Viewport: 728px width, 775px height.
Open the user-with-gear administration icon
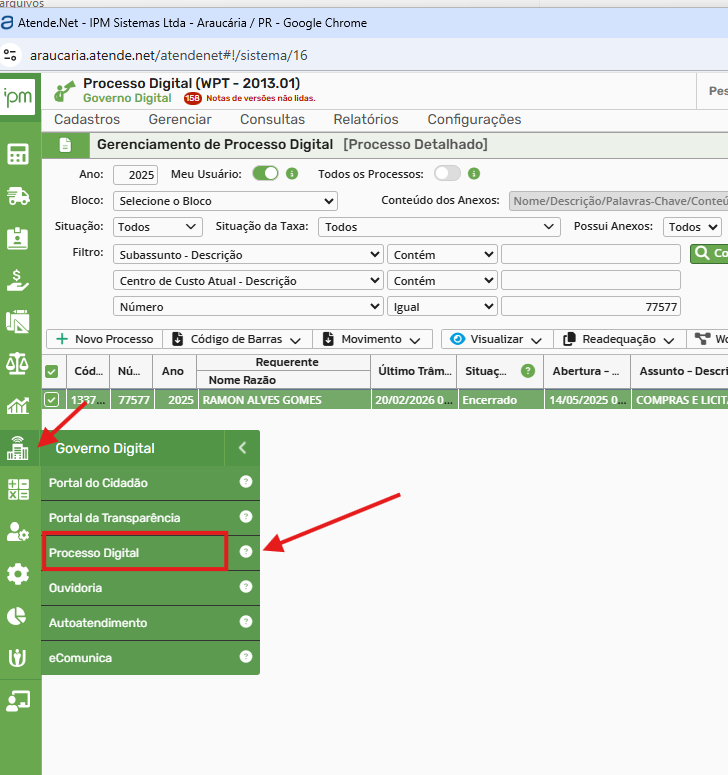18,532
